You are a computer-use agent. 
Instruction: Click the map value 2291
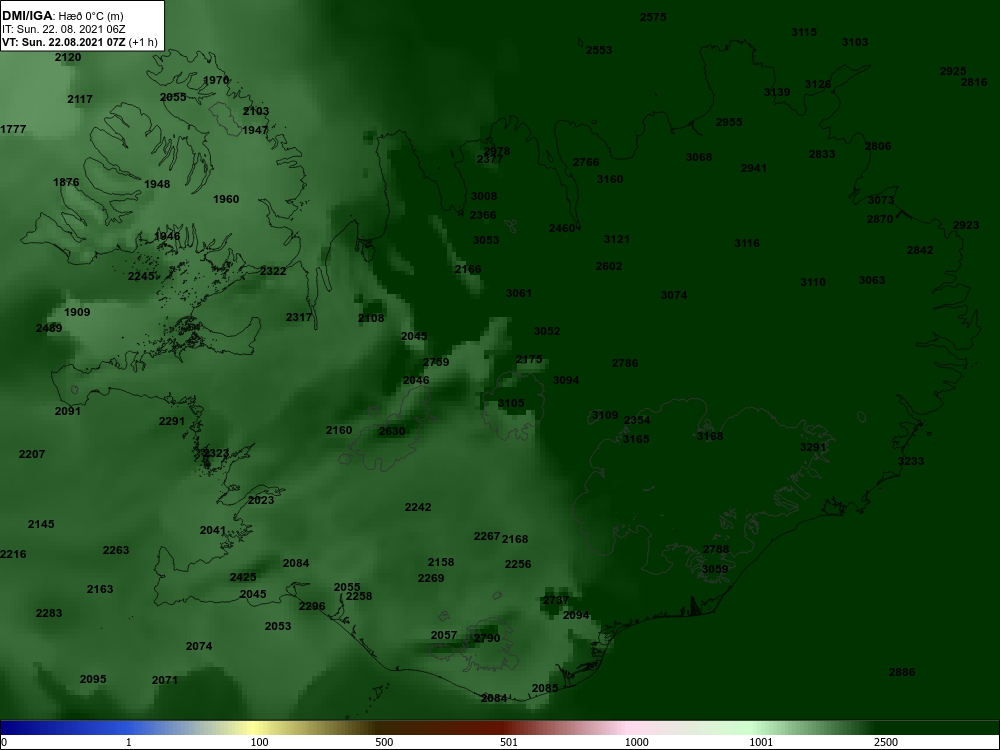point(172,422)
